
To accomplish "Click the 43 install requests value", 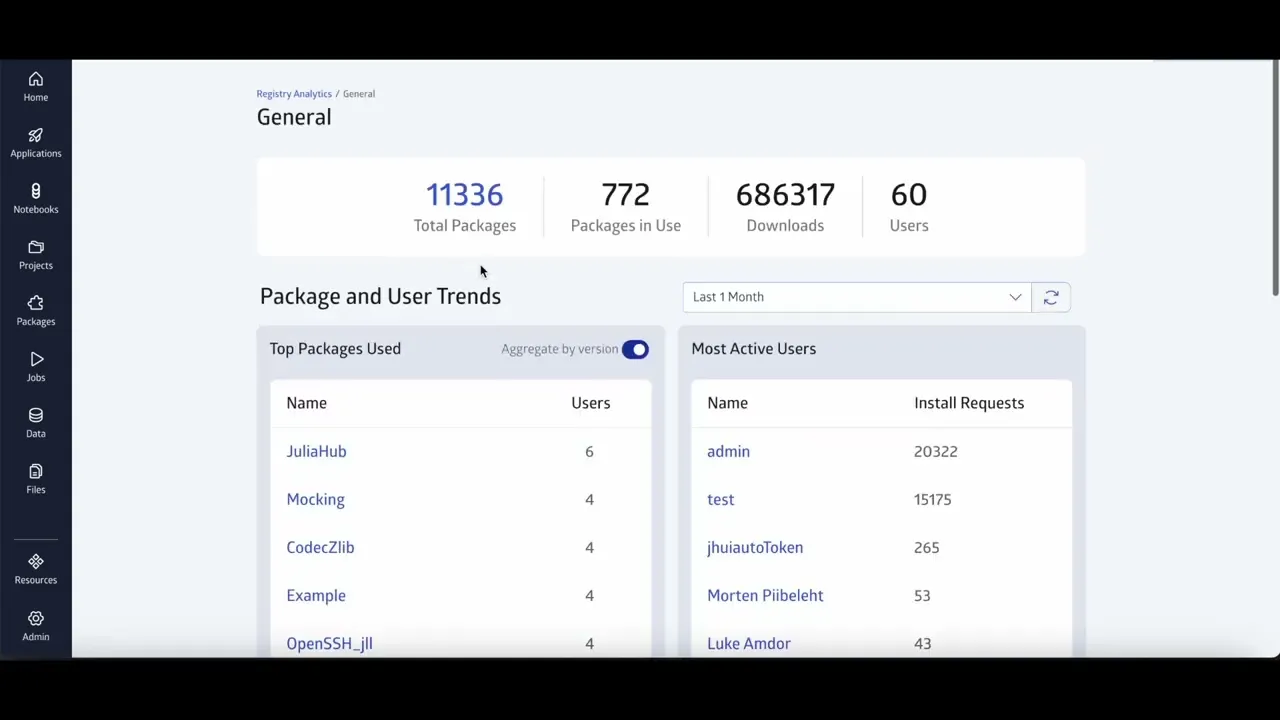I will (922, 643).
